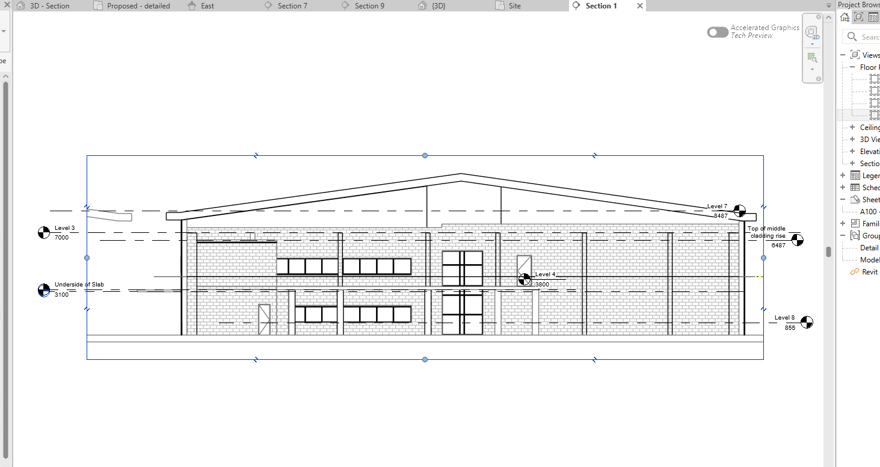This screenshot has width=880, height=467.
Task: Expand the Families node
Action: [842, 223]
